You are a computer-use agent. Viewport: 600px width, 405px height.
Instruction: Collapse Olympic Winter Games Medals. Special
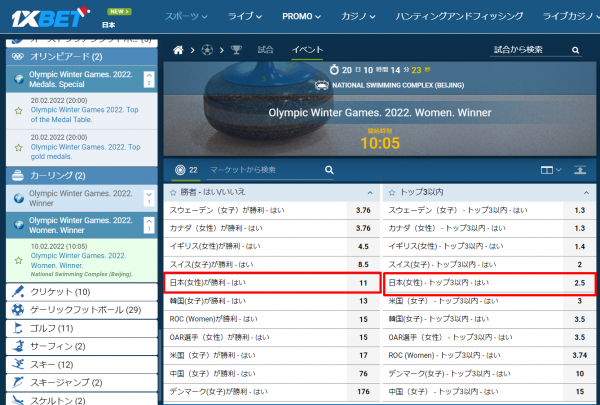pos(149,79)
